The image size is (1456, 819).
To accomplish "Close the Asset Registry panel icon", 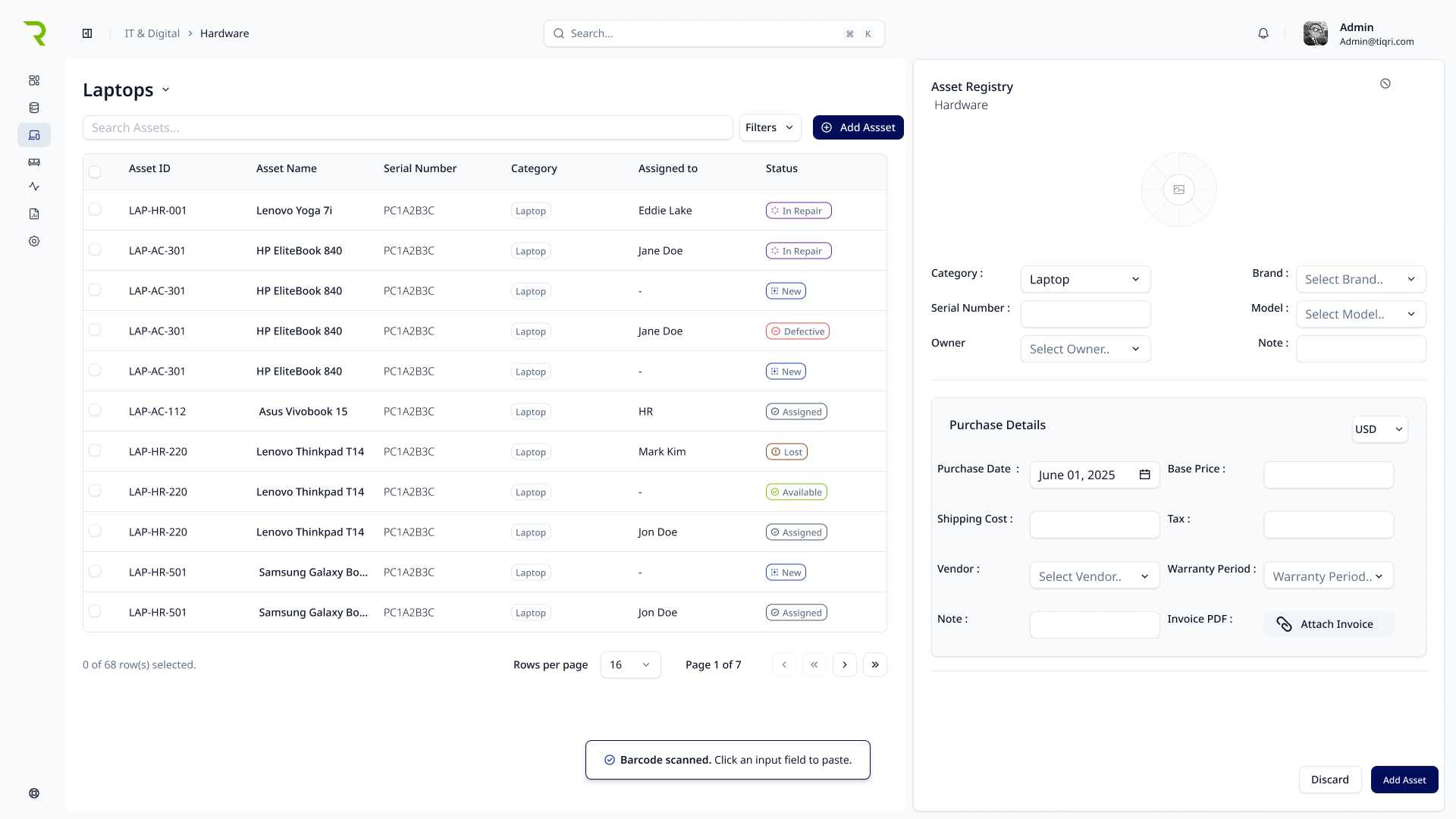I will (x=1385, y=83).
